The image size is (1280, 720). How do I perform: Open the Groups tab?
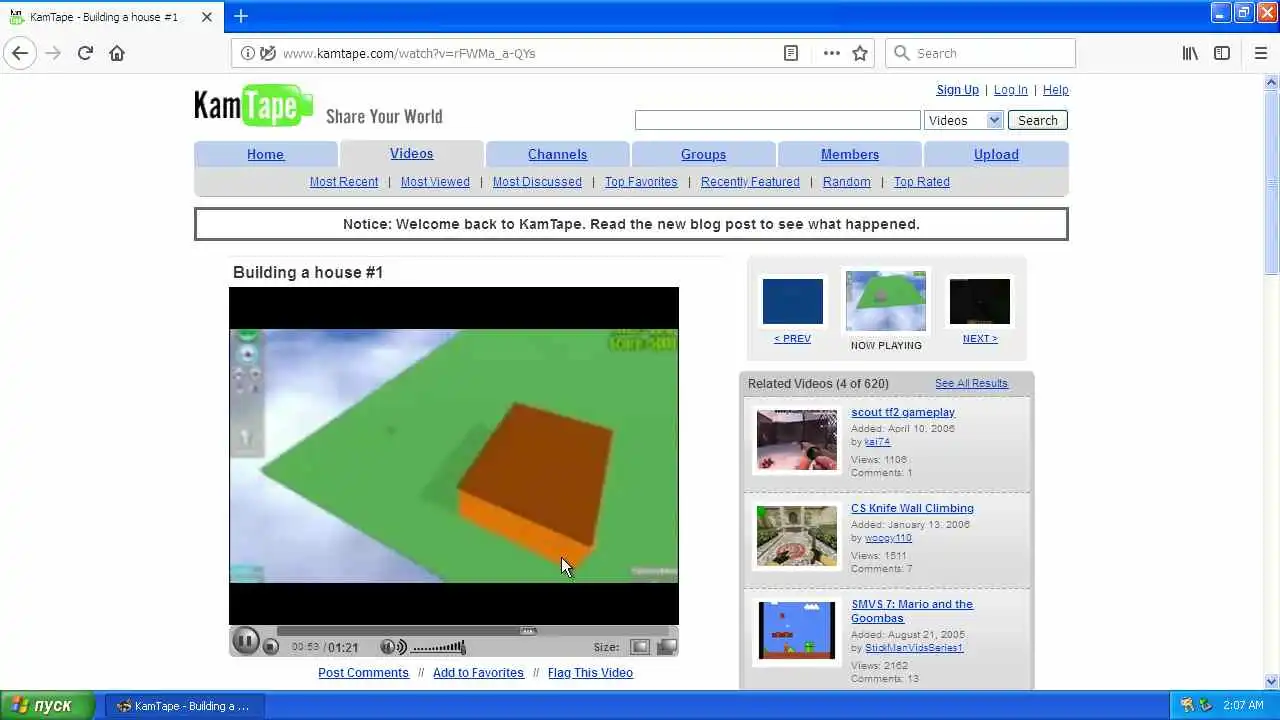pos(703,154)
